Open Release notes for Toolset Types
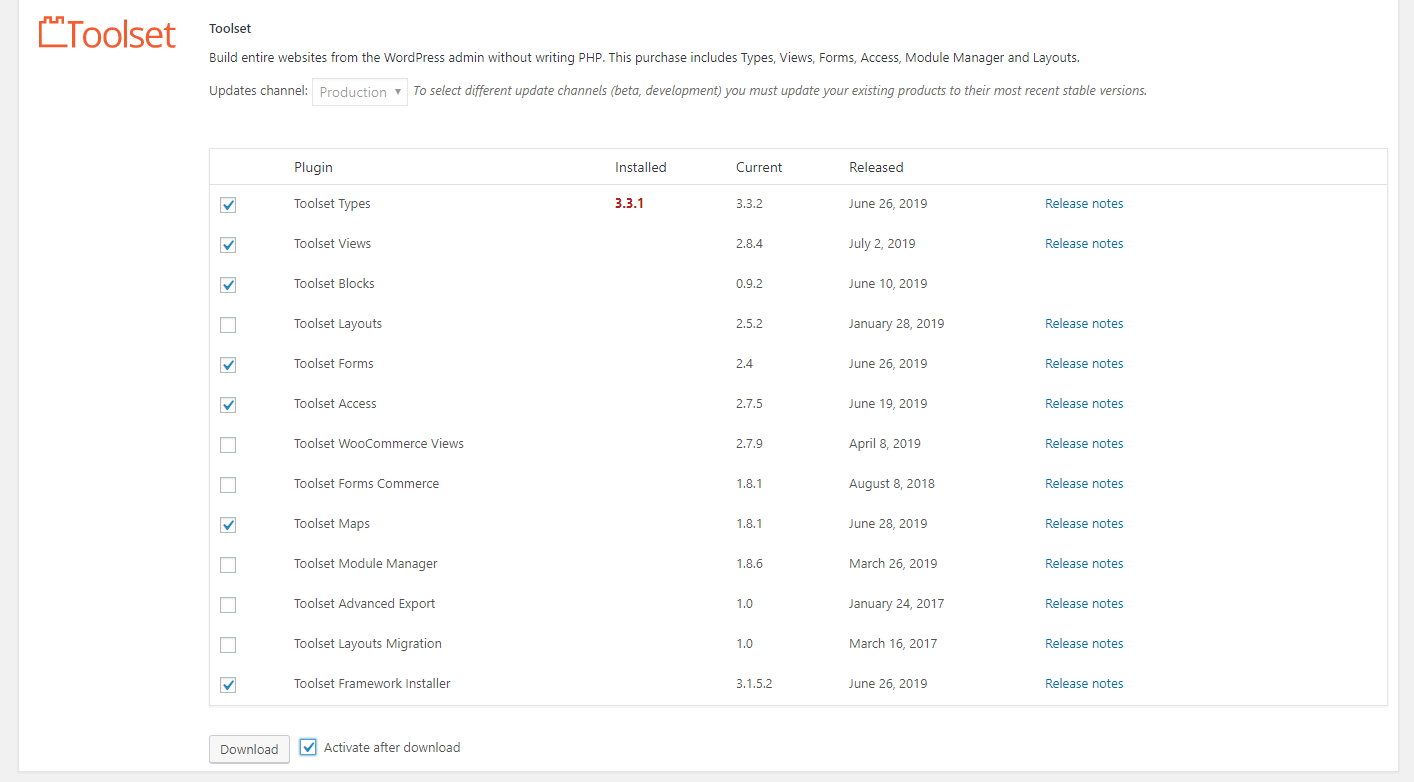The width and height of the screenshot is (1414, 782). pyautogui.click(x=1084, y=204)
